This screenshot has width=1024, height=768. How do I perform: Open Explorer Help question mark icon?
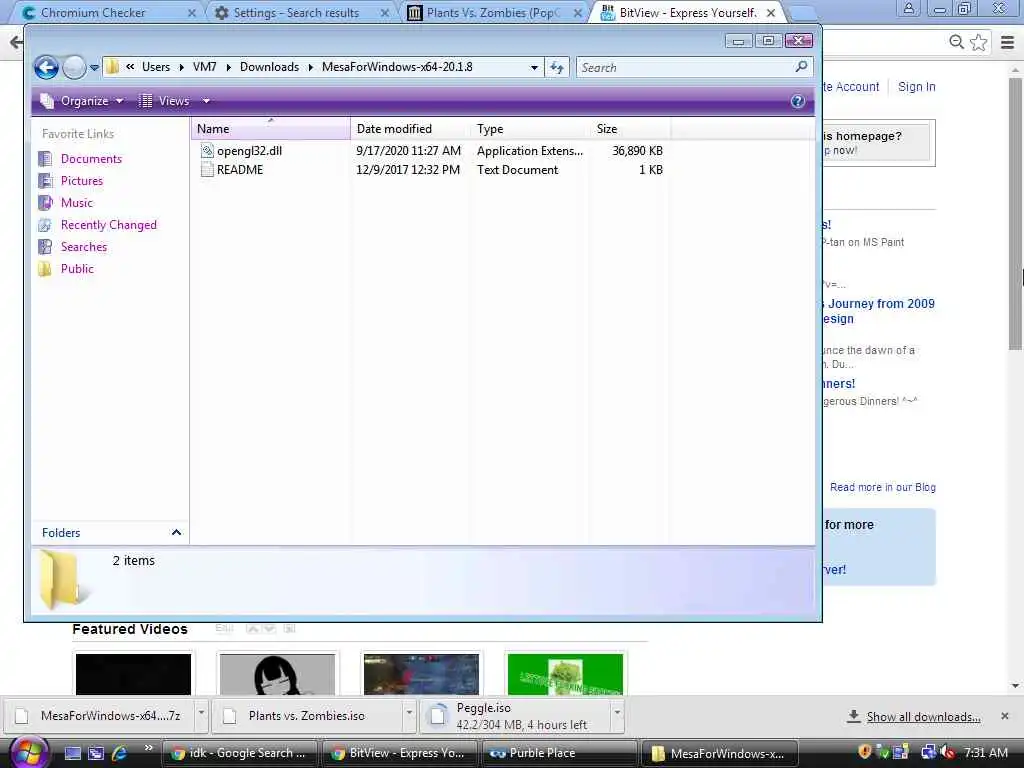[797, 101]
